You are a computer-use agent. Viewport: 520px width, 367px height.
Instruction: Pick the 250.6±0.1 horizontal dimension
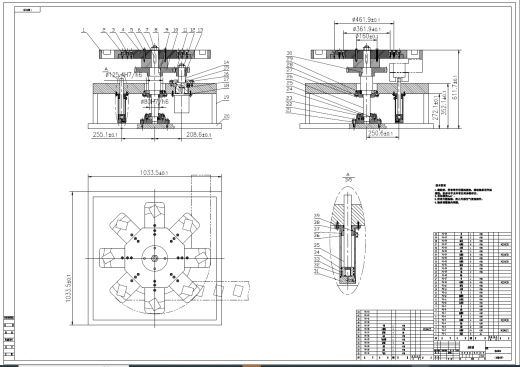(x=380, y=133)
